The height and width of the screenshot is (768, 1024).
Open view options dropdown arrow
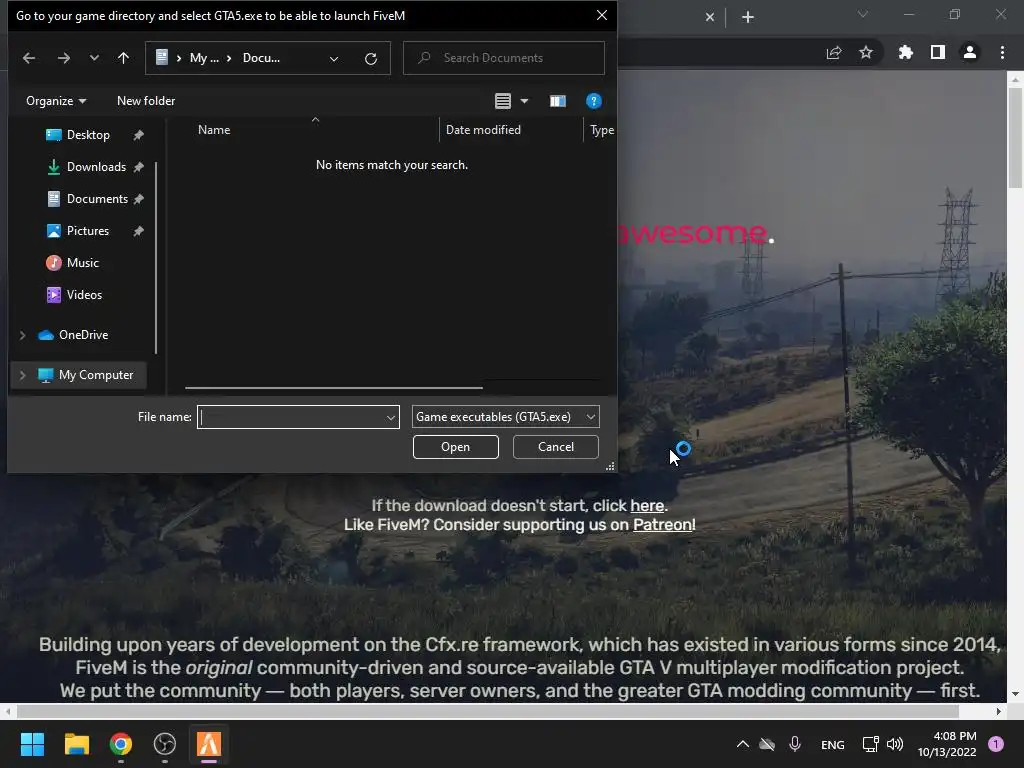tap(524, 101)
